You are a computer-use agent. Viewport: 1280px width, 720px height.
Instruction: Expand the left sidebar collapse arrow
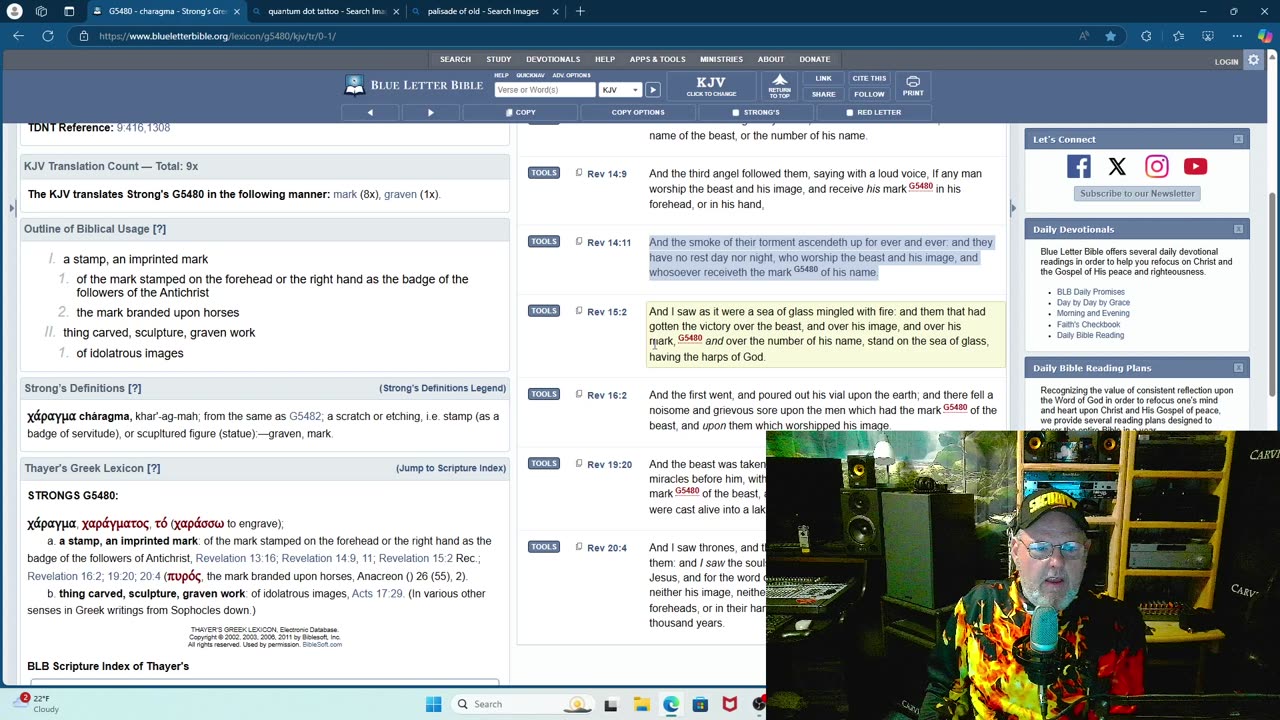11,208
